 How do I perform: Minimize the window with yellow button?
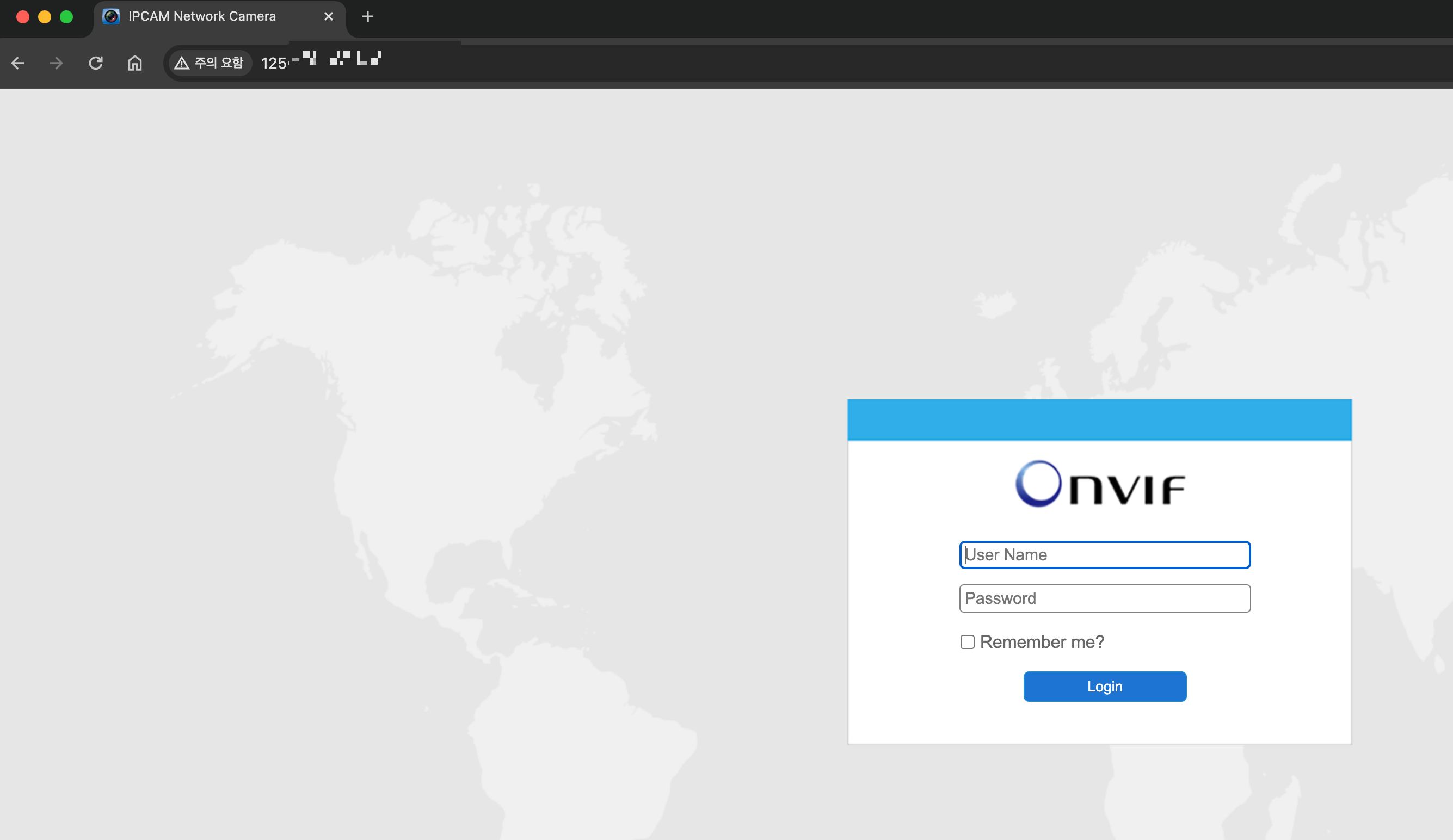pyautogui.click(x=45, y=17)
